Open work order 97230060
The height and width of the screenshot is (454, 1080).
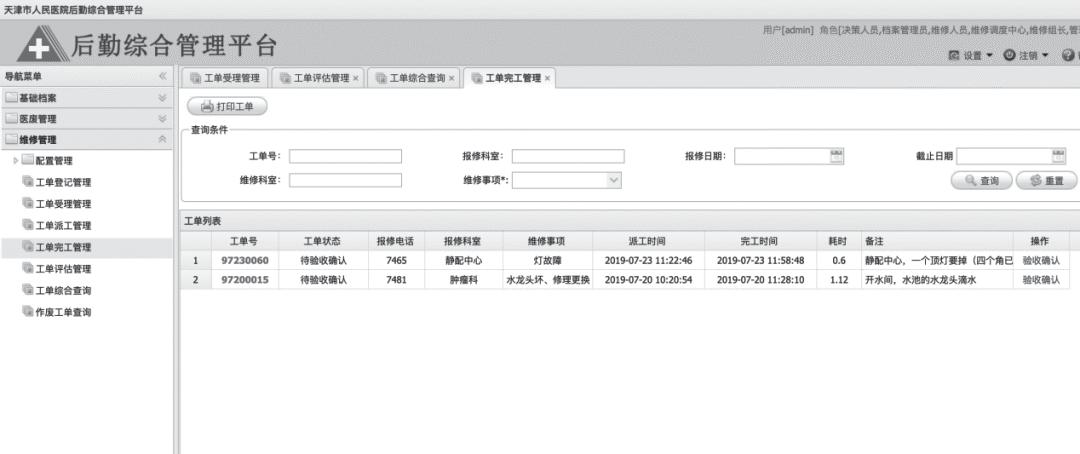click(245, 260)
